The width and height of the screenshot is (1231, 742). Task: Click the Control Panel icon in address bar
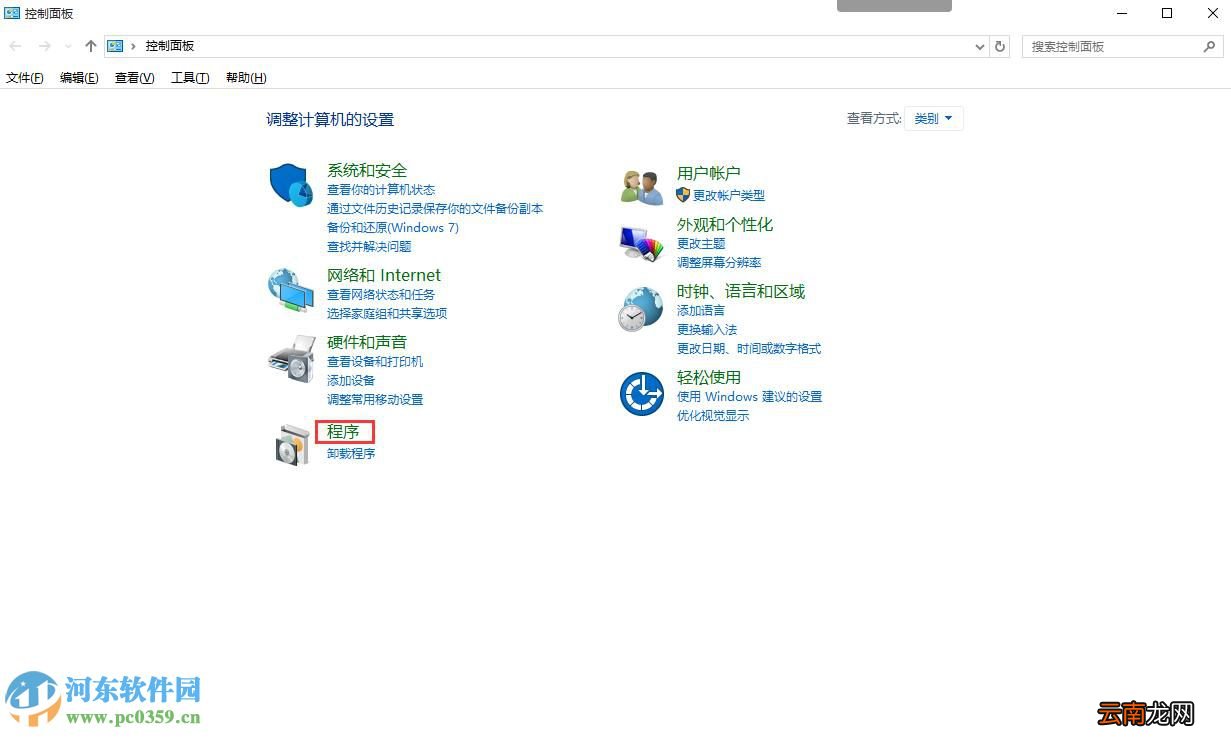click(116, 46)
